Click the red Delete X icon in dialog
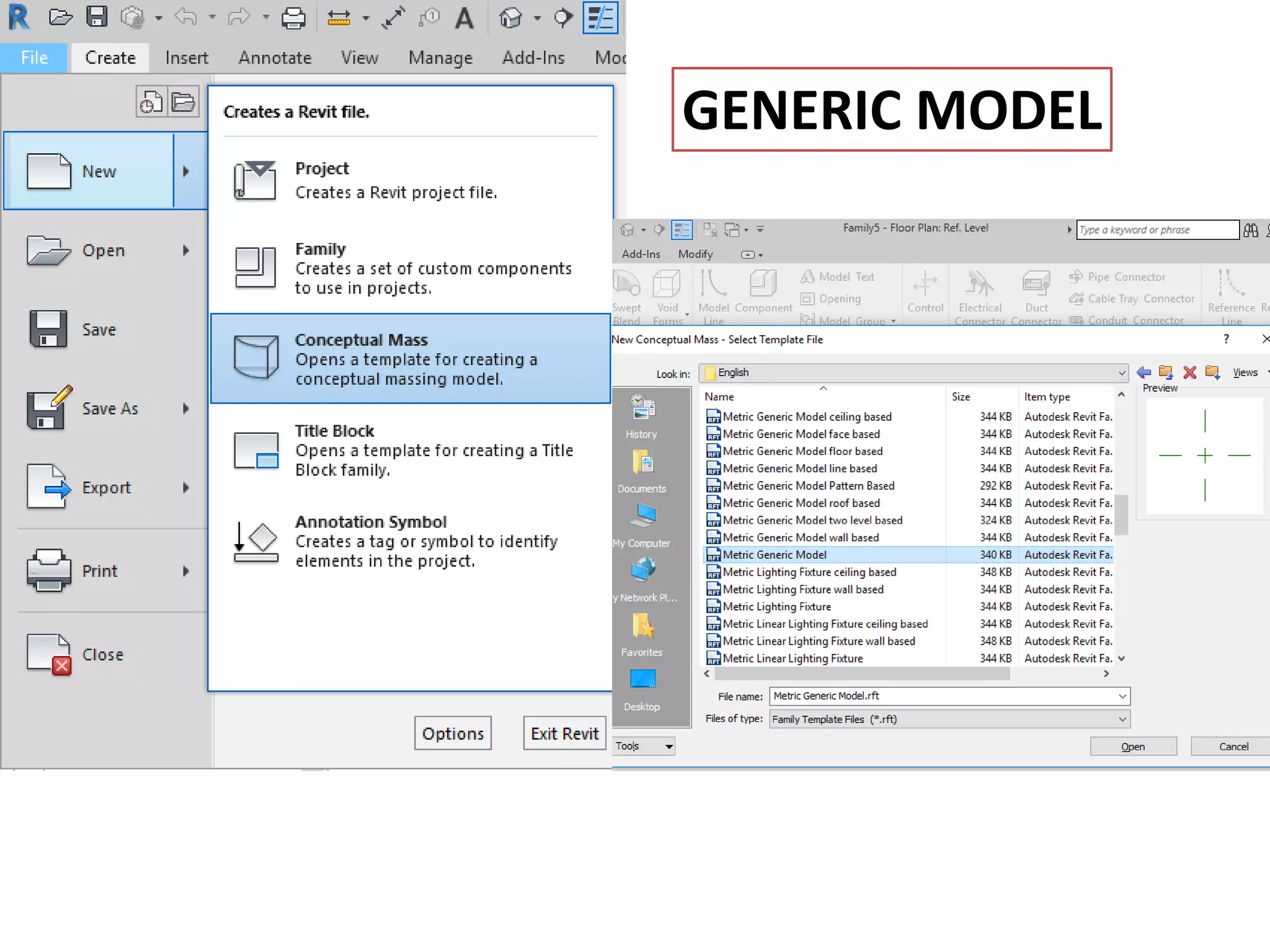Image resolution: width=1270 pixels, height=952 pixels. [x=1189, y=372]
